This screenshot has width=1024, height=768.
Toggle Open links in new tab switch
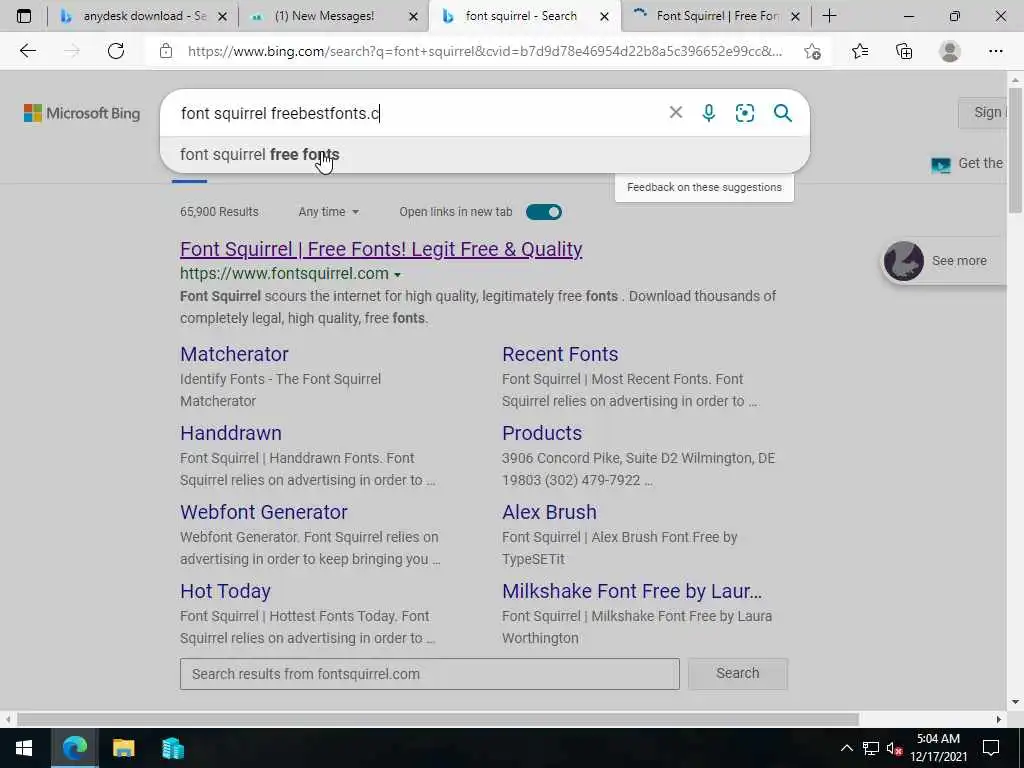pos(543,212)
